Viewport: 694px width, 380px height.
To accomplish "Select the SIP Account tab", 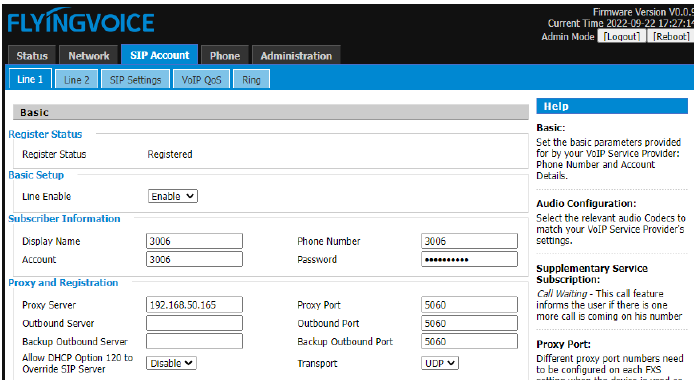I will pyautogui.click(x=159, y=55).
